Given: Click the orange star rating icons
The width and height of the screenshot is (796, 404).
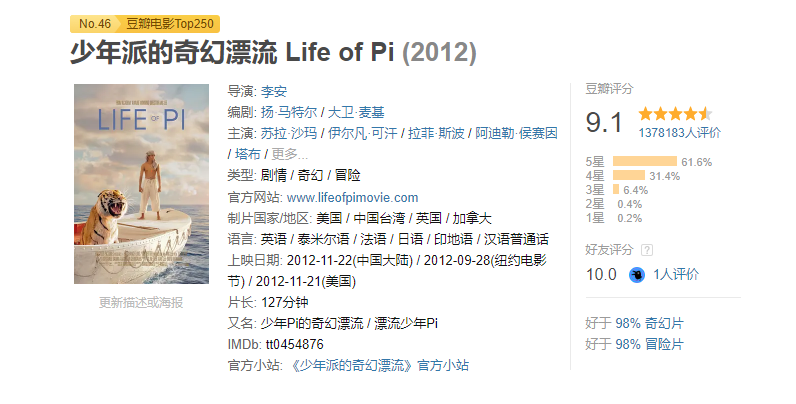Looking at the screenshot, I should pyautogui.click(x=675, y=114).
